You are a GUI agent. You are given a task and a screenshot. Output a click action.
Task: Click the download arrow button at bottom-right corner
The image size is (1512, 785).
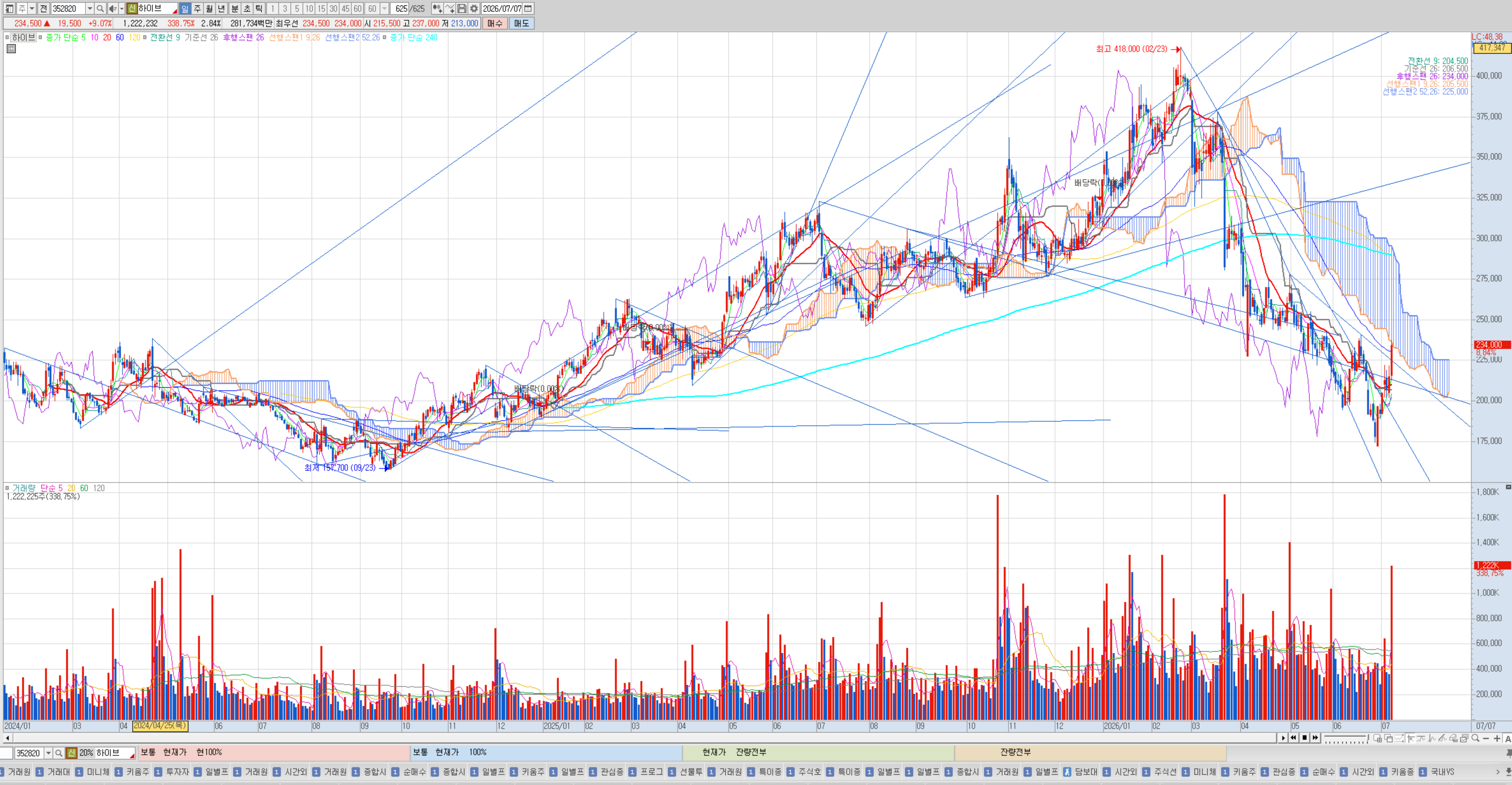point(1509,771)
